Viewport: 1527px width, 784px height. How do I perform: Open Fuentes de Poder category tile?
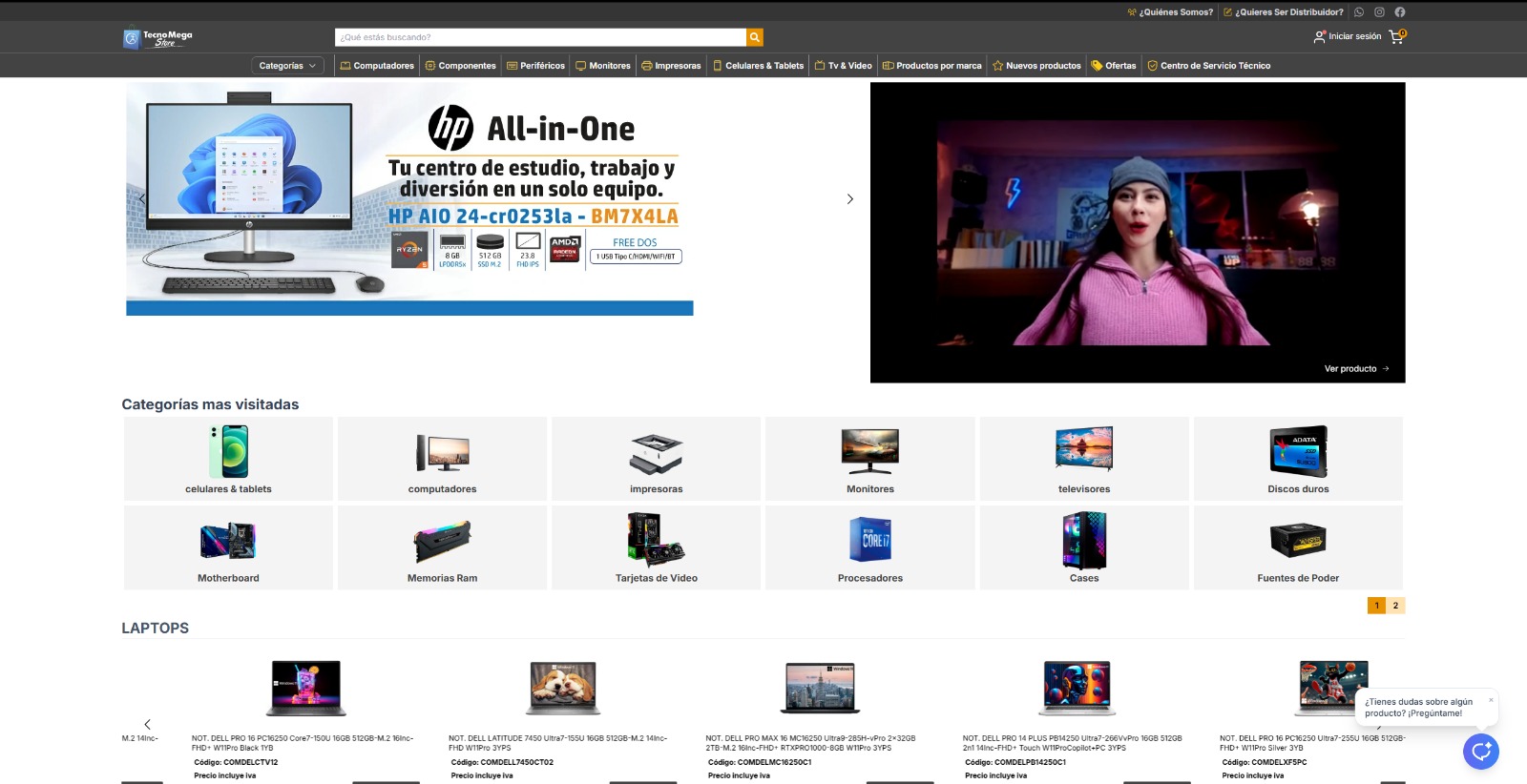click(x=1298, y=547)
